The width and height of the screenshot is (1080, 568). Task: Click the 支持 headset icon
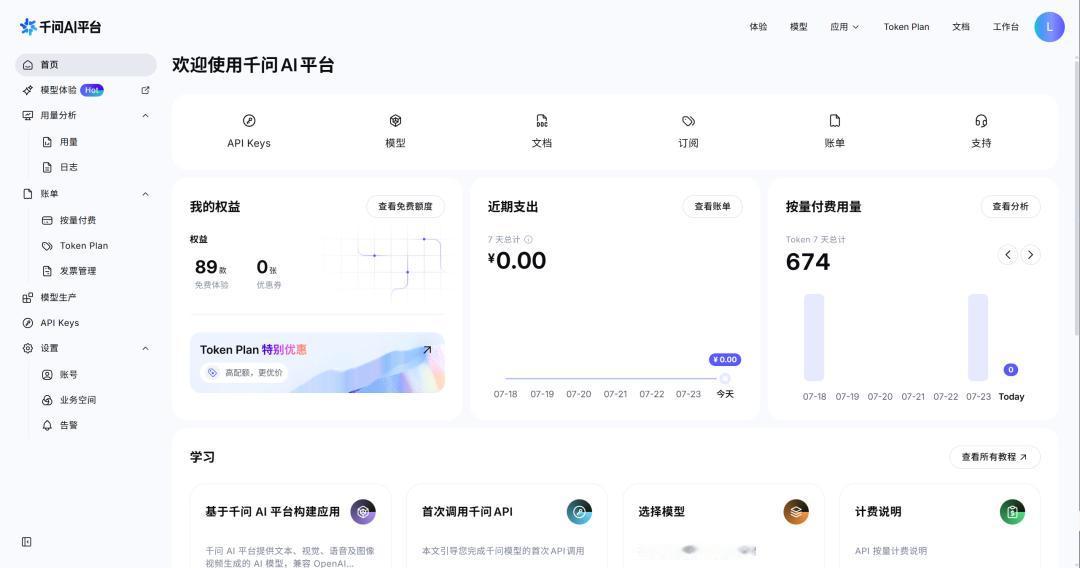click(982, 120)
